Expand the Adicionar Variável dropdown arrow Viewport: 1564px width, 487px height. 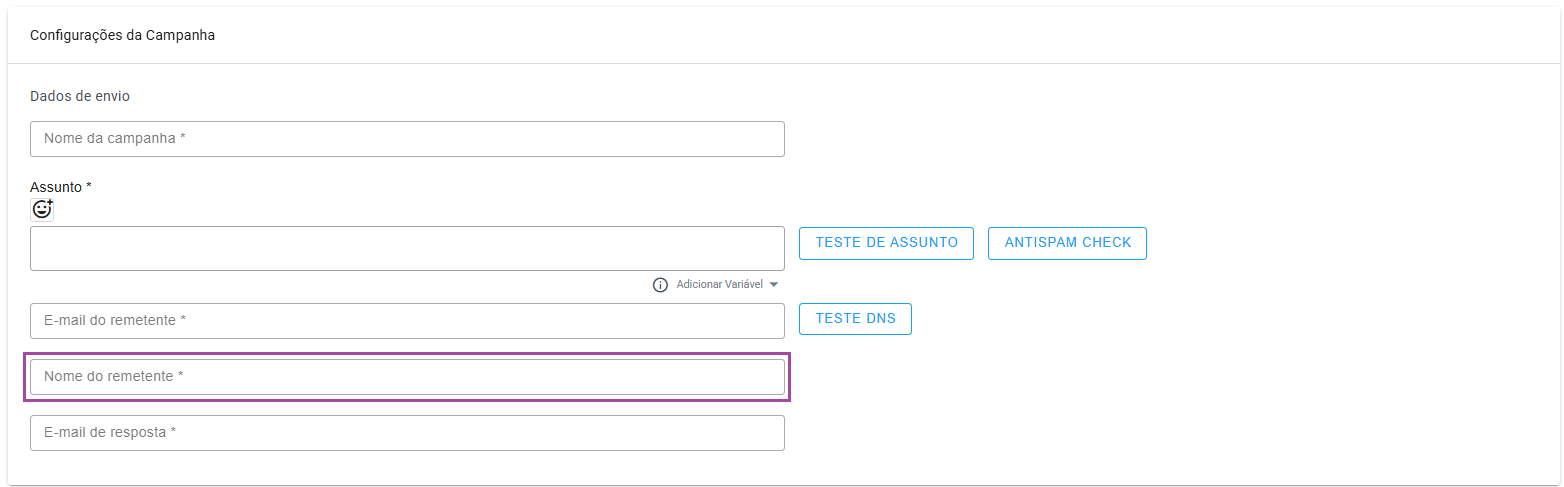coord(774,285)
